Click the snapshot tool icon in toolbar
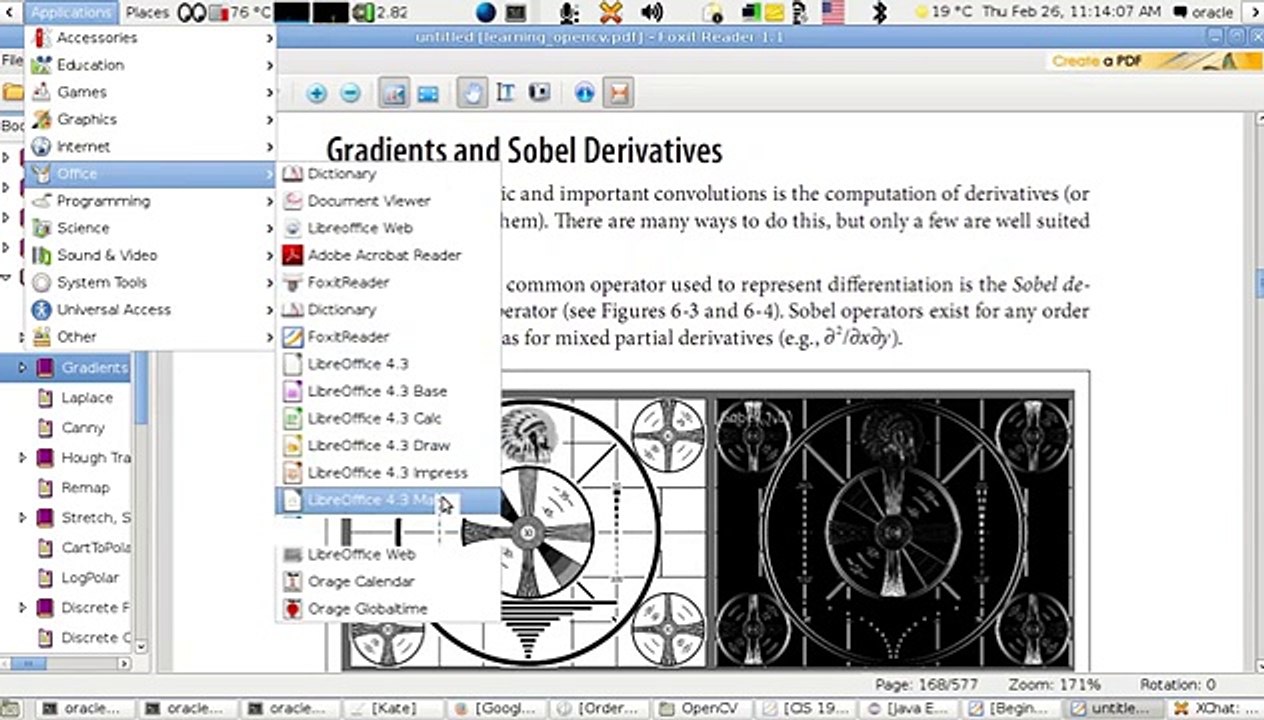The image size is (1264, 720). click(539, 94)
